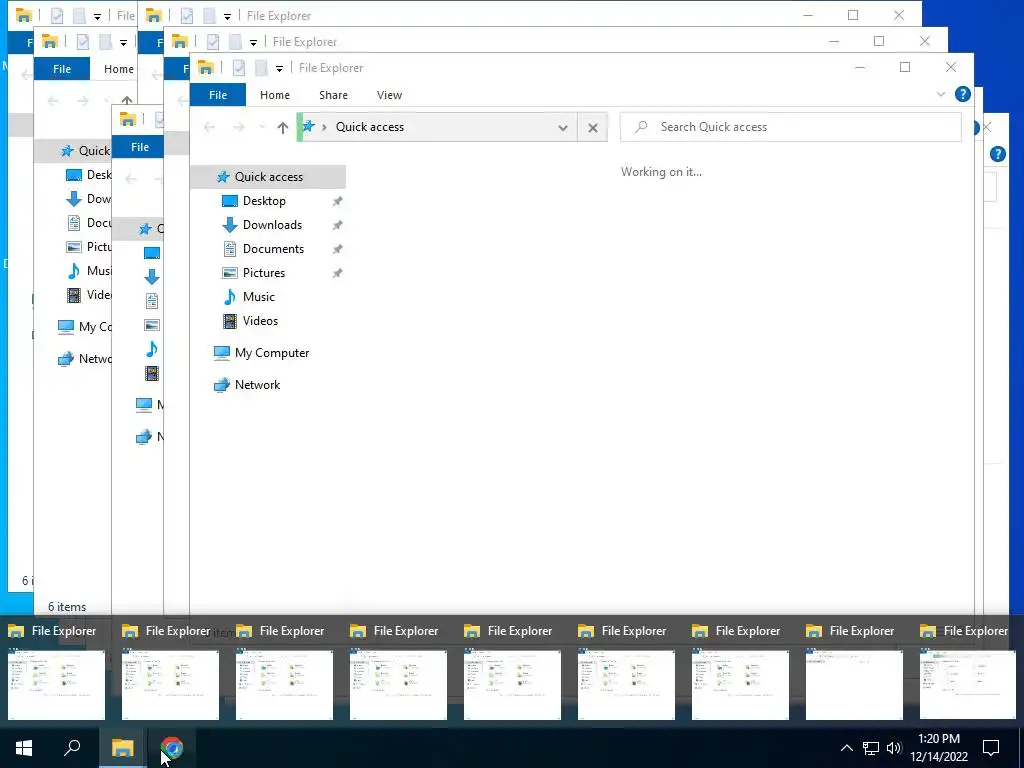Open Music in the navigation pane
The height and width of the screenshot is (768, 1024).
pos(259,297)
